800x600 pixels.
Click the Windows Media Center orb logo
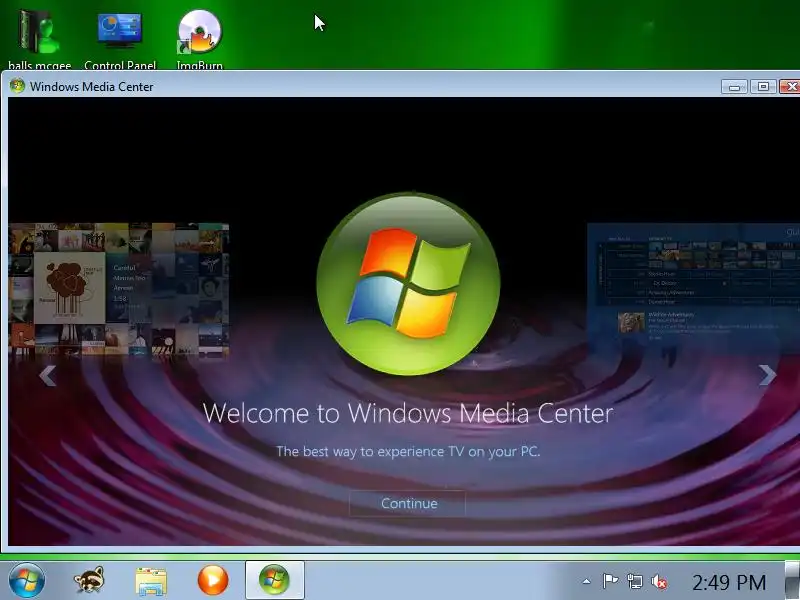click(408, 284)
